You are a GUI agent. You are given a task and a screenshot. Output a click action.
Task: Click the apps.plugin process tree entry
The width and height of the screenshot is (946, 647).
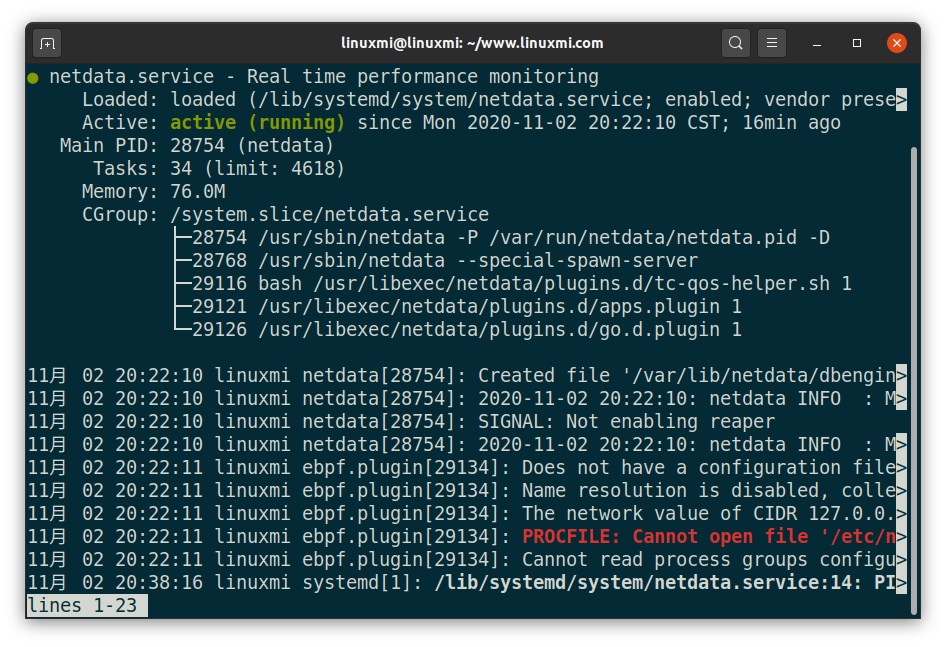(x=466, y=307)
